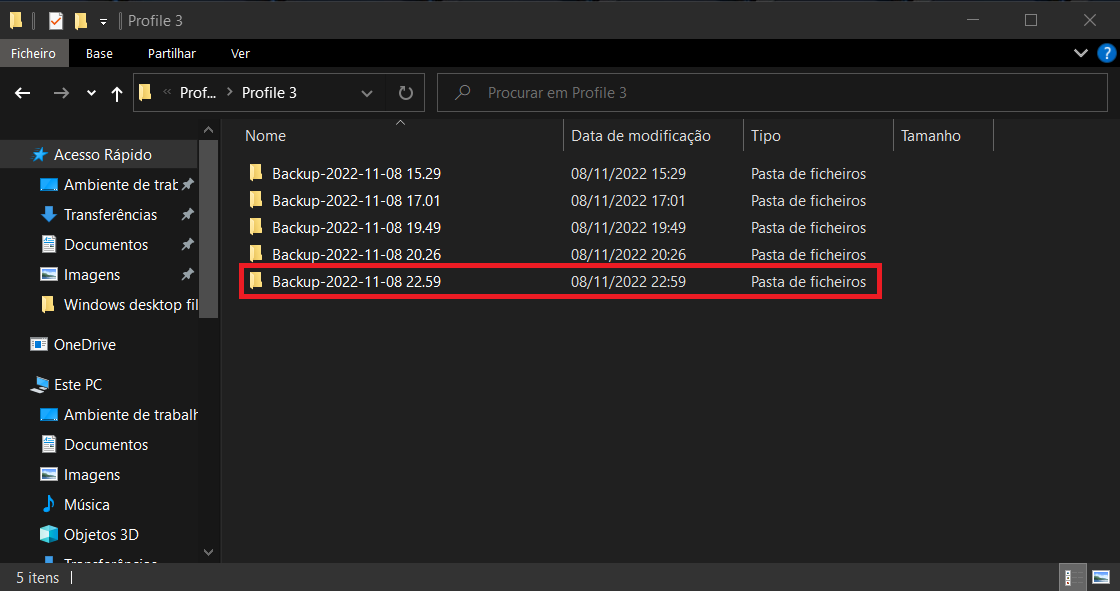Sort by Data de modificação column header
Image resolution: width=1120 pixels, height=591 pixels.
coord(640,136)
